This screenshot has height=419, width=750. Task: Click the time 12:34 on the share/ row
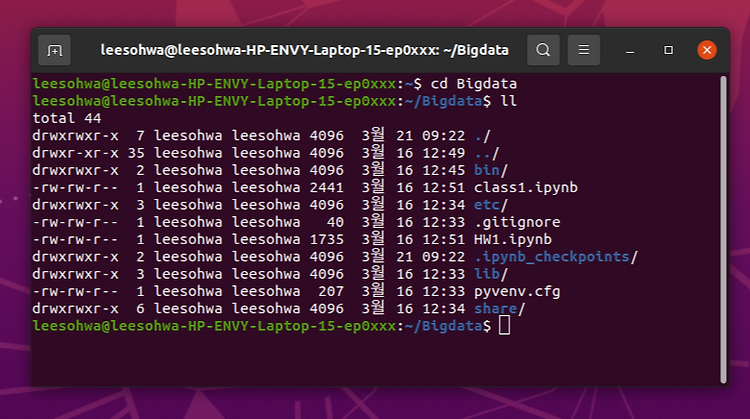click(443, 309)
